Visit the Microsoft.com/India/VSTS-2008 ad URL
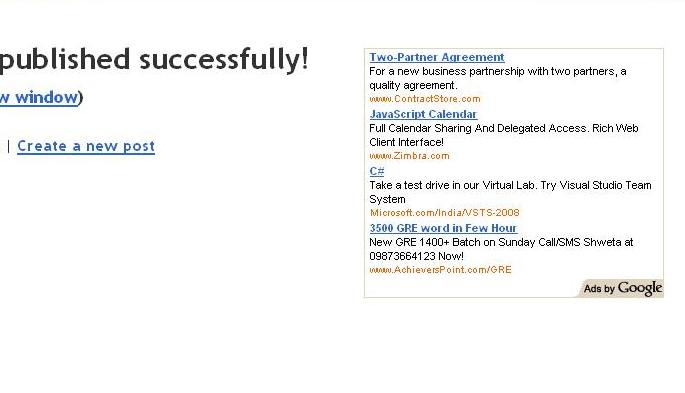The width and height of the screenshot is (685, 393). (445, 213)
